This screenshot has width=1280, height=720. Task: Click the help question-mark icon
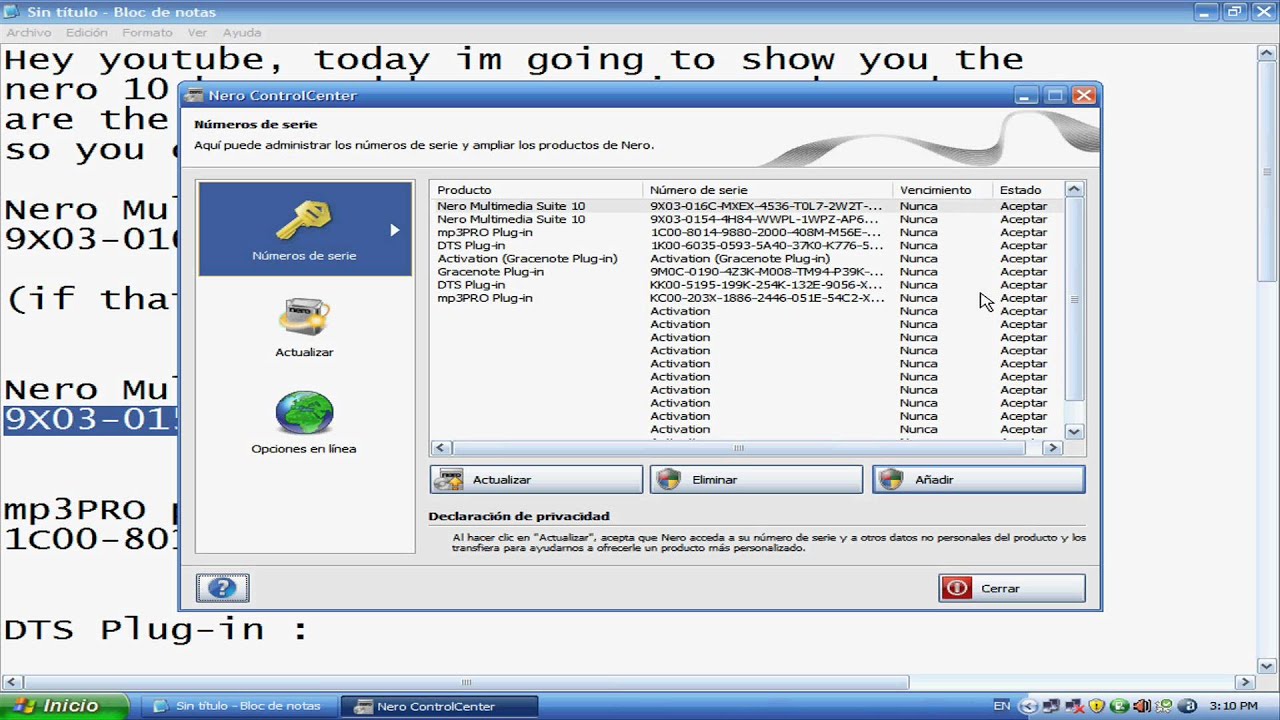tap(222, 588)
